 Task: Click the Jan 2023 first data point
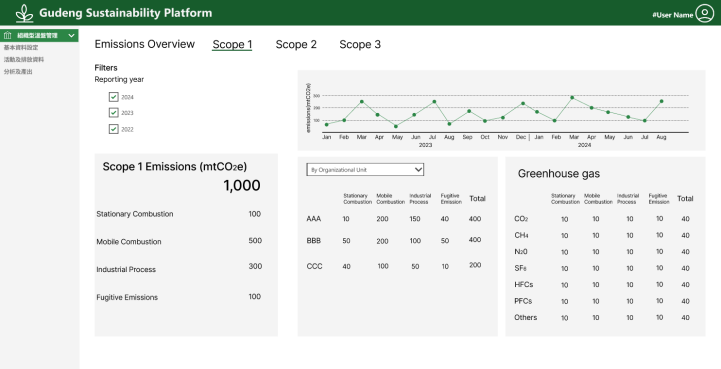coord(326,125)
